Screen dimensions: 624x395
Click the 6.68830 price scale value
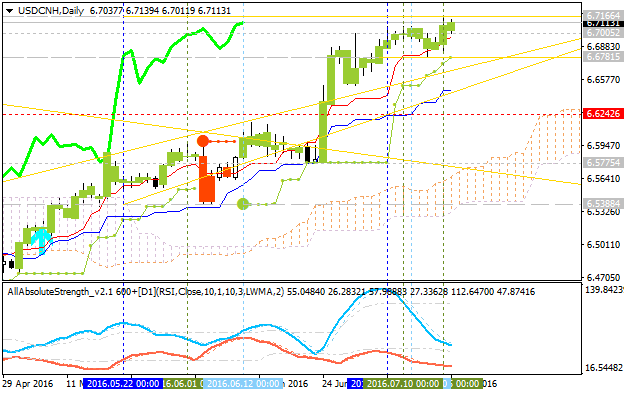603,47
